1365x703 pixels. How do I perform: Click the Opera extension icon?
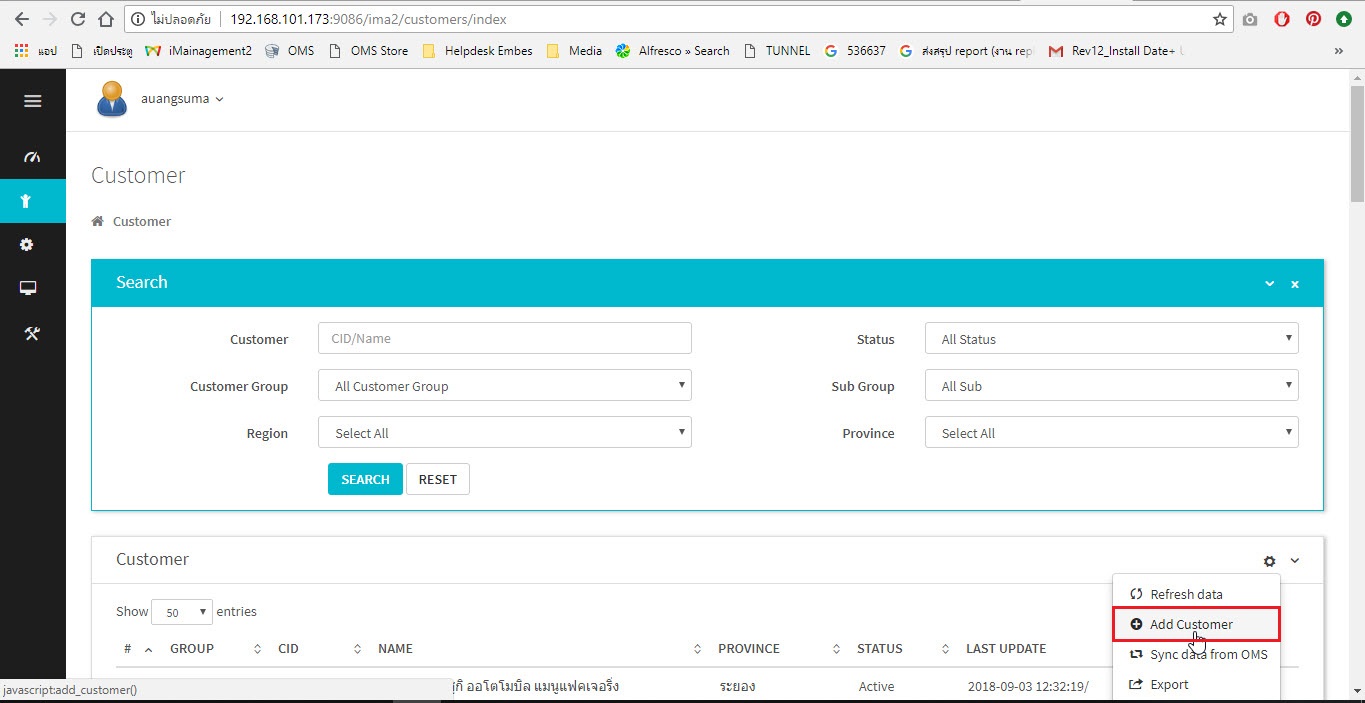pos(1282,19)
